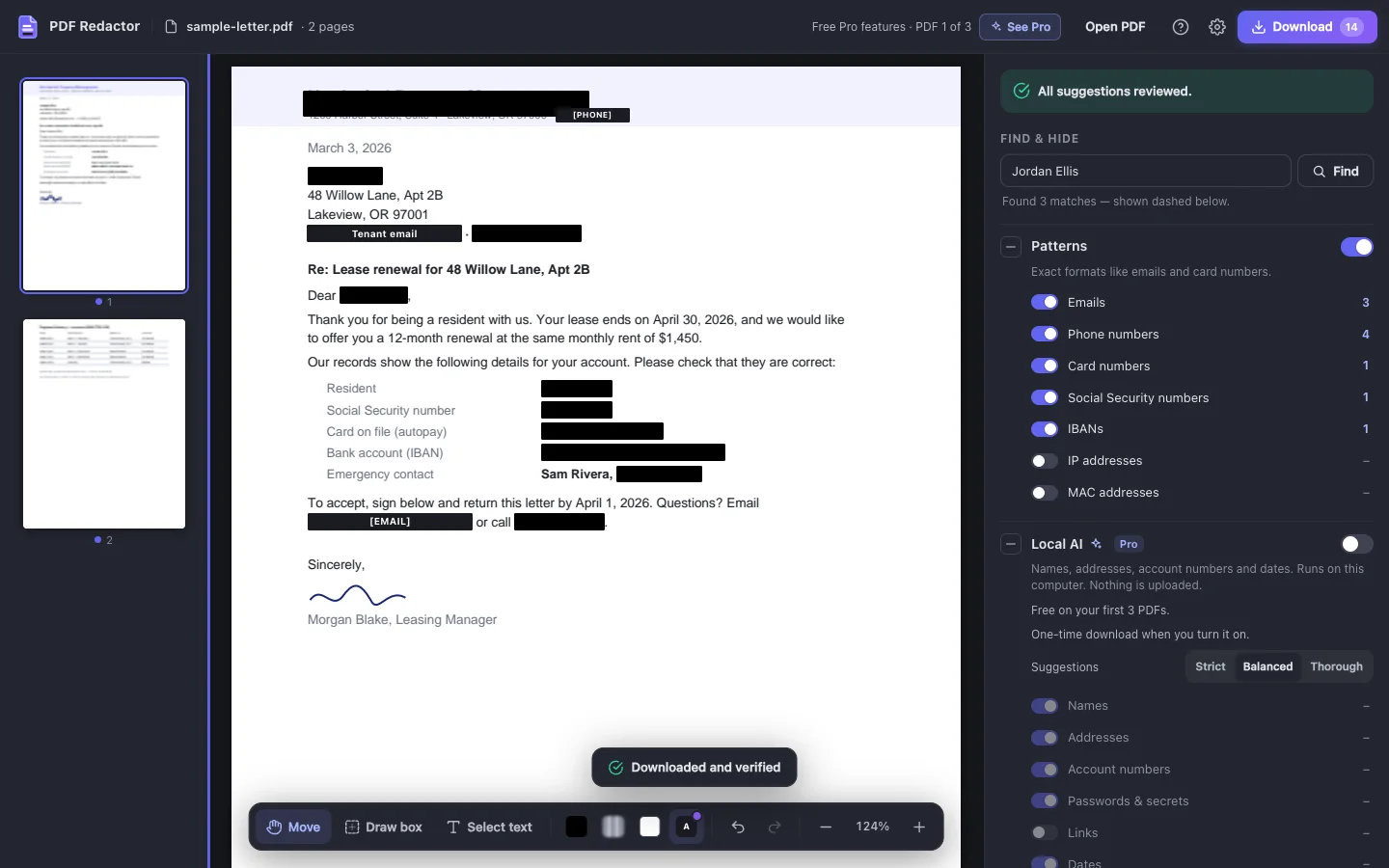
Task: Turn off Emails pattern toggle
Action: click(x=1045, y=302)
